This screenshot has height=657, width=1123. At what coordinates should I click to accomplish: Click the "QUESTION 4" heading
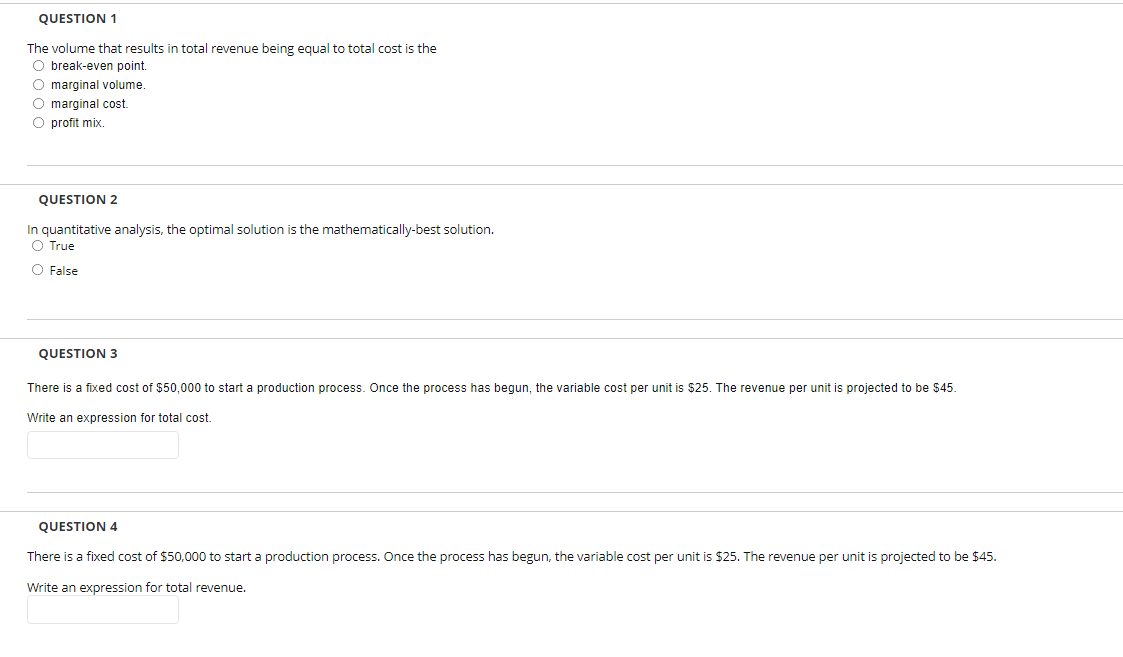[x=78, y=527]
